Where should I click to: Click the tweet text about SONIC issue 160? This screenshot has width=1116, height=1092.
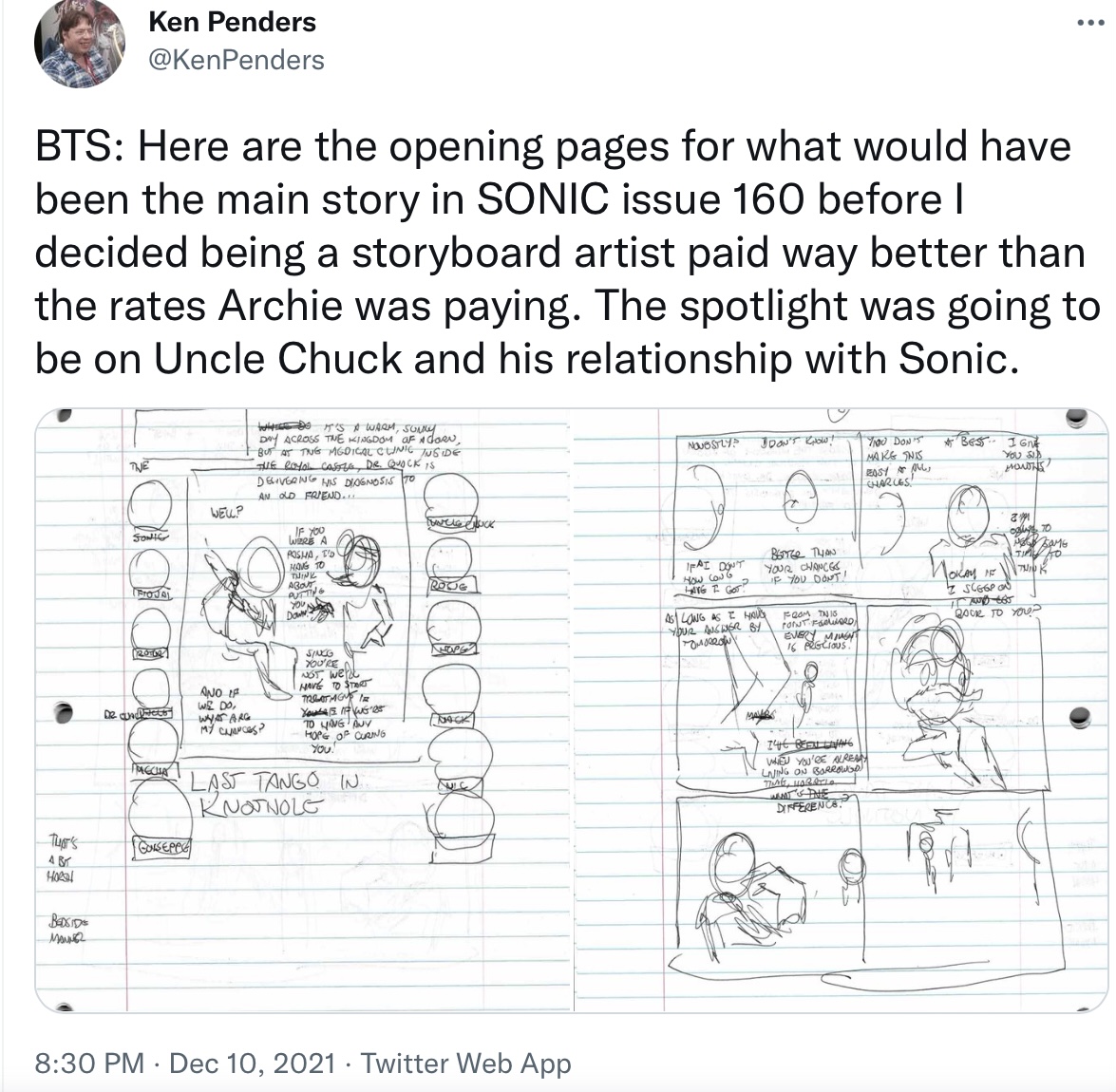[568, 253]
